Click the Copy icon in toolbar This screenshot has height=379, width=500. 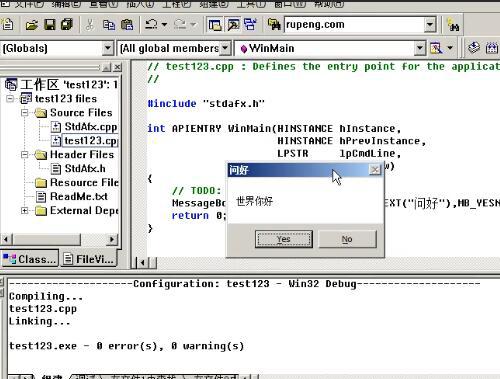coord(109,25)
